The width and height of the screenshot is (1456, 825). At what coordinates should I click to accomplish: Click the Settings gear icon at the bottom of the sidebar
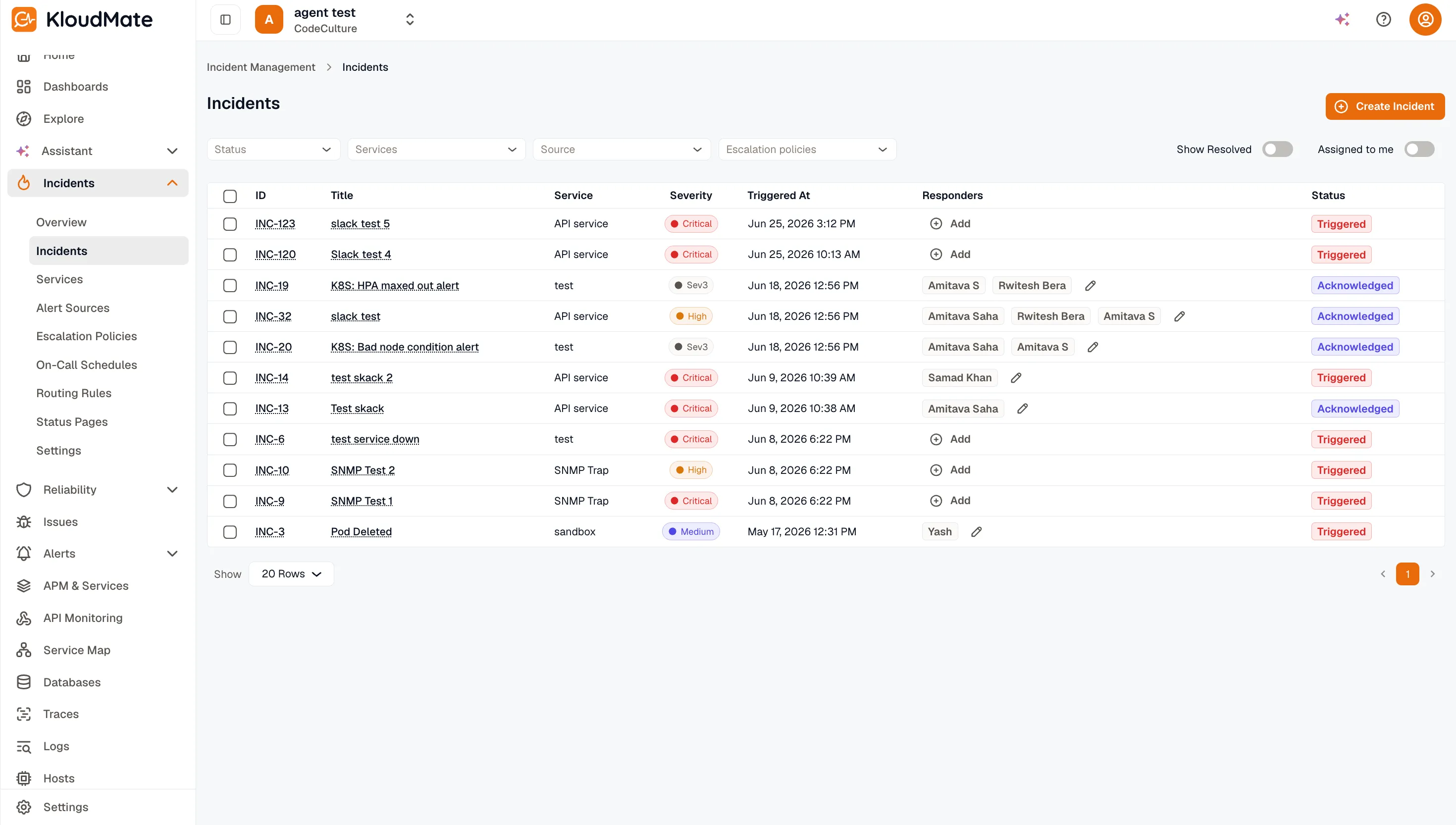(x=24, y=808)
